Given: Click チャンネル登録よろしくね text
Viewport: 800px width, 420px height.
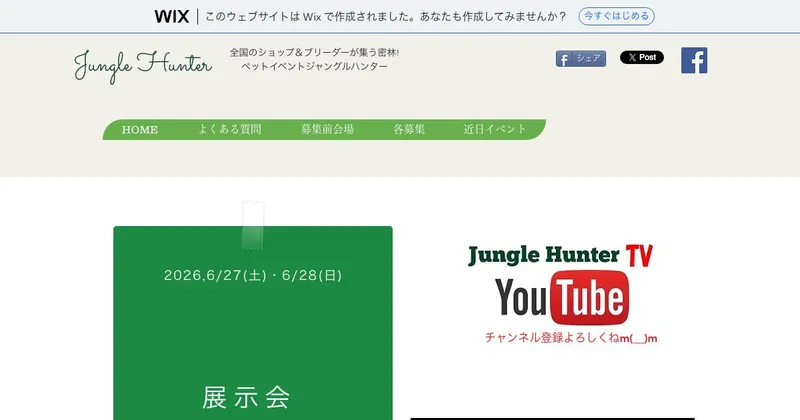Looking at the screenshot, I should (571, 338).
